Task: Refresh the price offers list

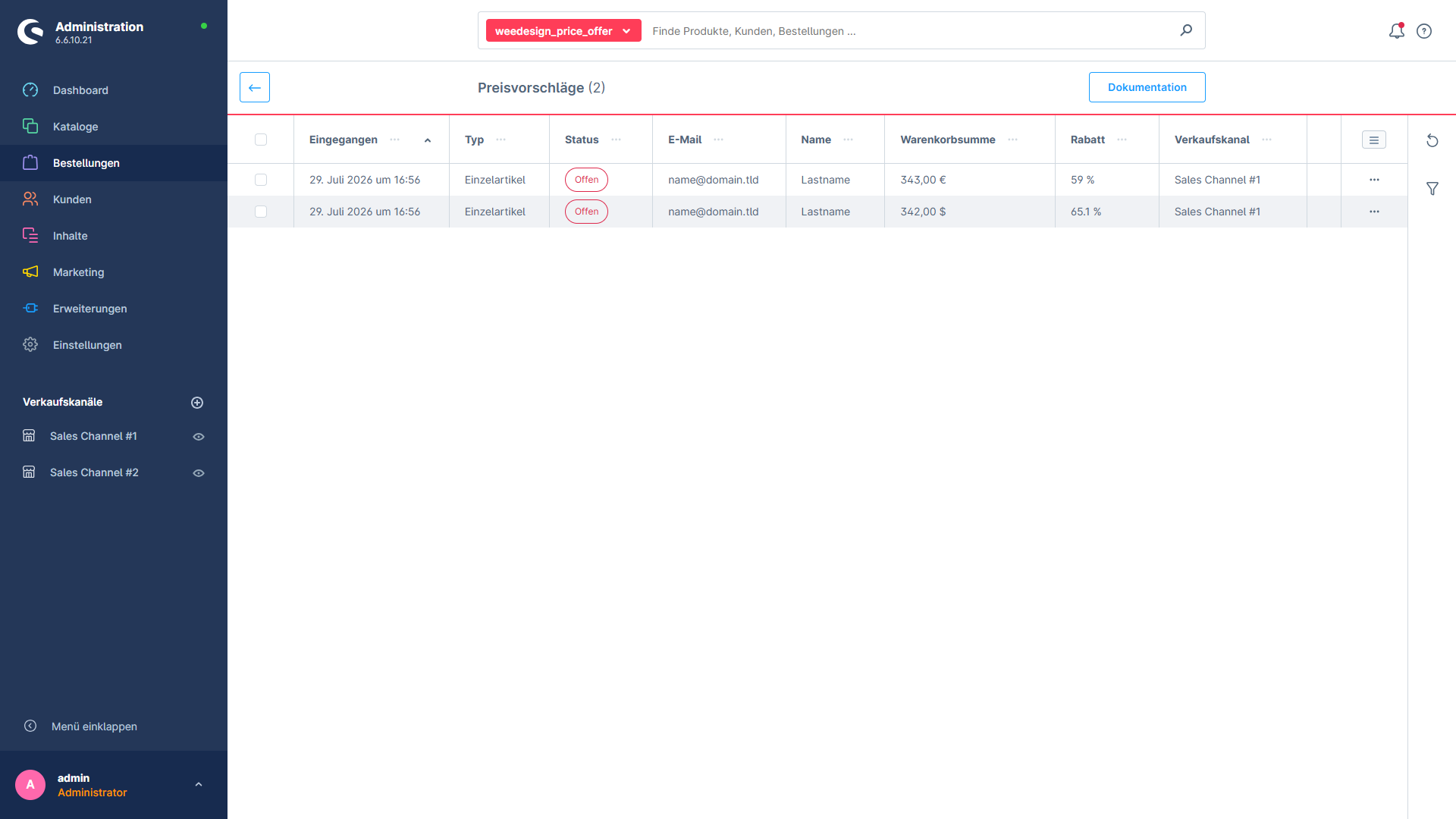Action: tap(1432, 140)
